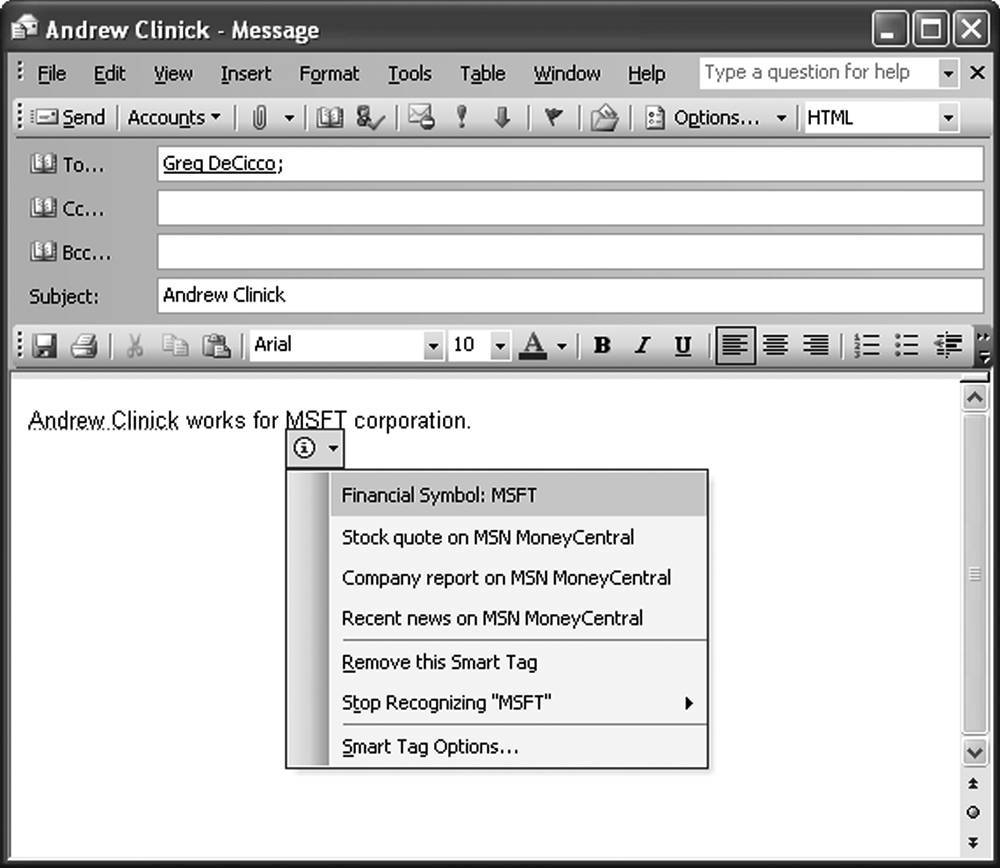Image resolution: width=1000 pixels, height=868 pixels.
Task: Open the Table menu
Action: coord(483,74)
